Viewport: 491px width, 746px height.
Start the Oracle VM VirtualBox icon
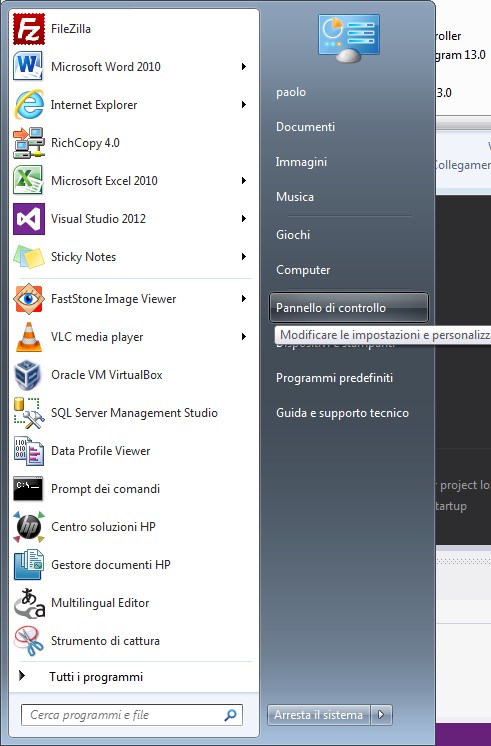29,375
